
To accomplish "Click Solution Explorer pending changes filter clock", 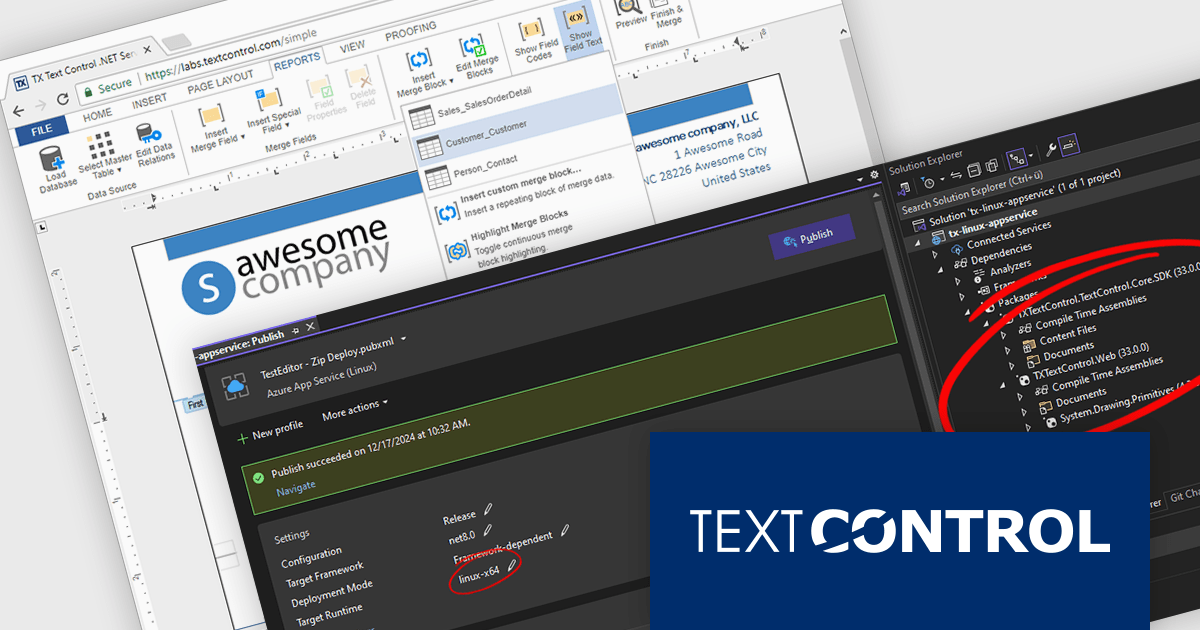I will pyautogui.click(x=927, y=182).
